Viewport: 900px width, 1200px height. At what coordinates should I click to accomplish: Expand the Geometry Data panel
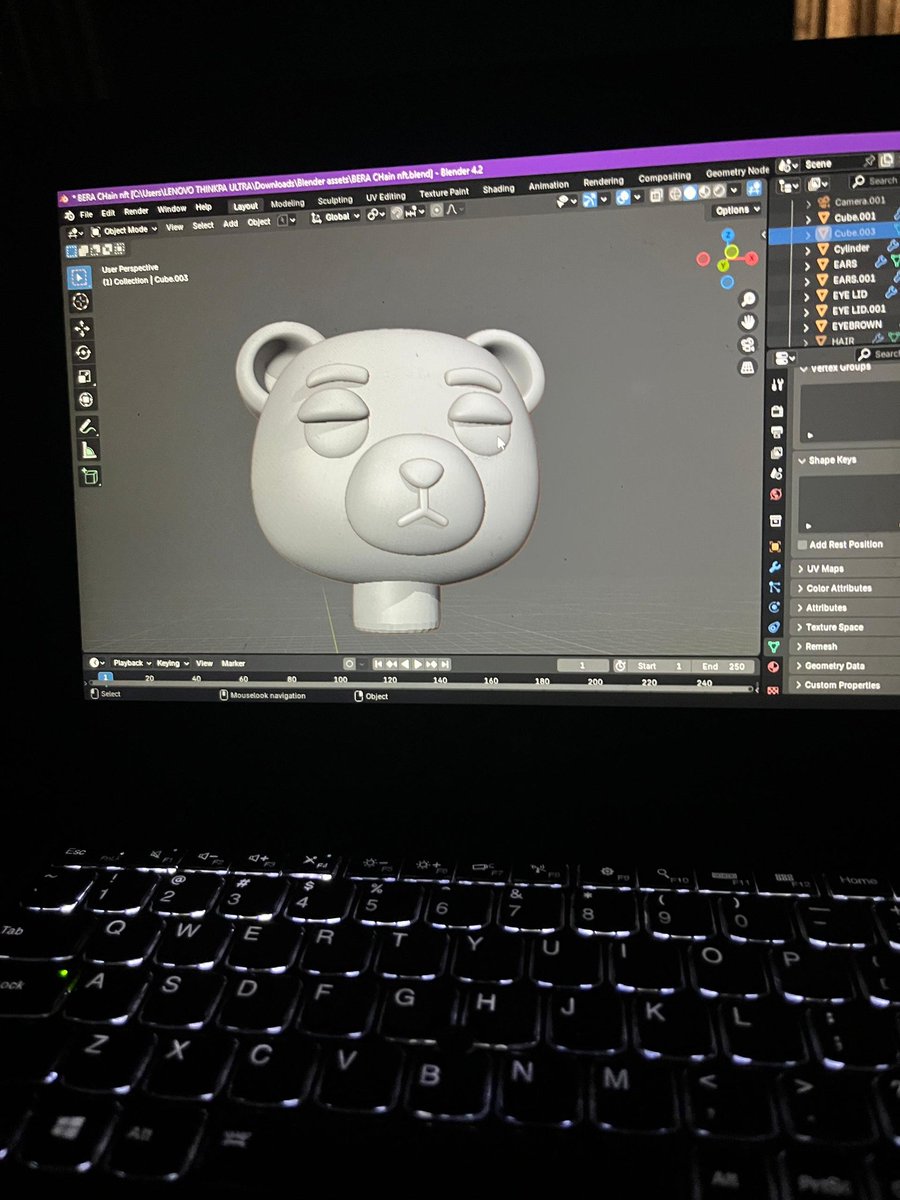coord(845,666)
